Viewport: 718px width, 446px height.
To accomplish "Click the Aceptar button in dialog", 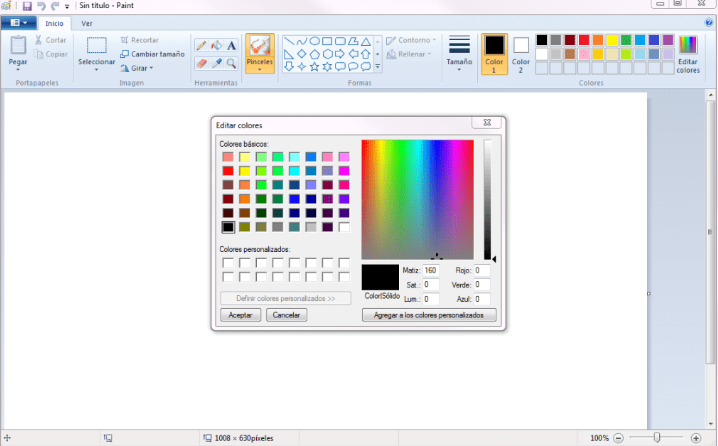I will (240, 315).
